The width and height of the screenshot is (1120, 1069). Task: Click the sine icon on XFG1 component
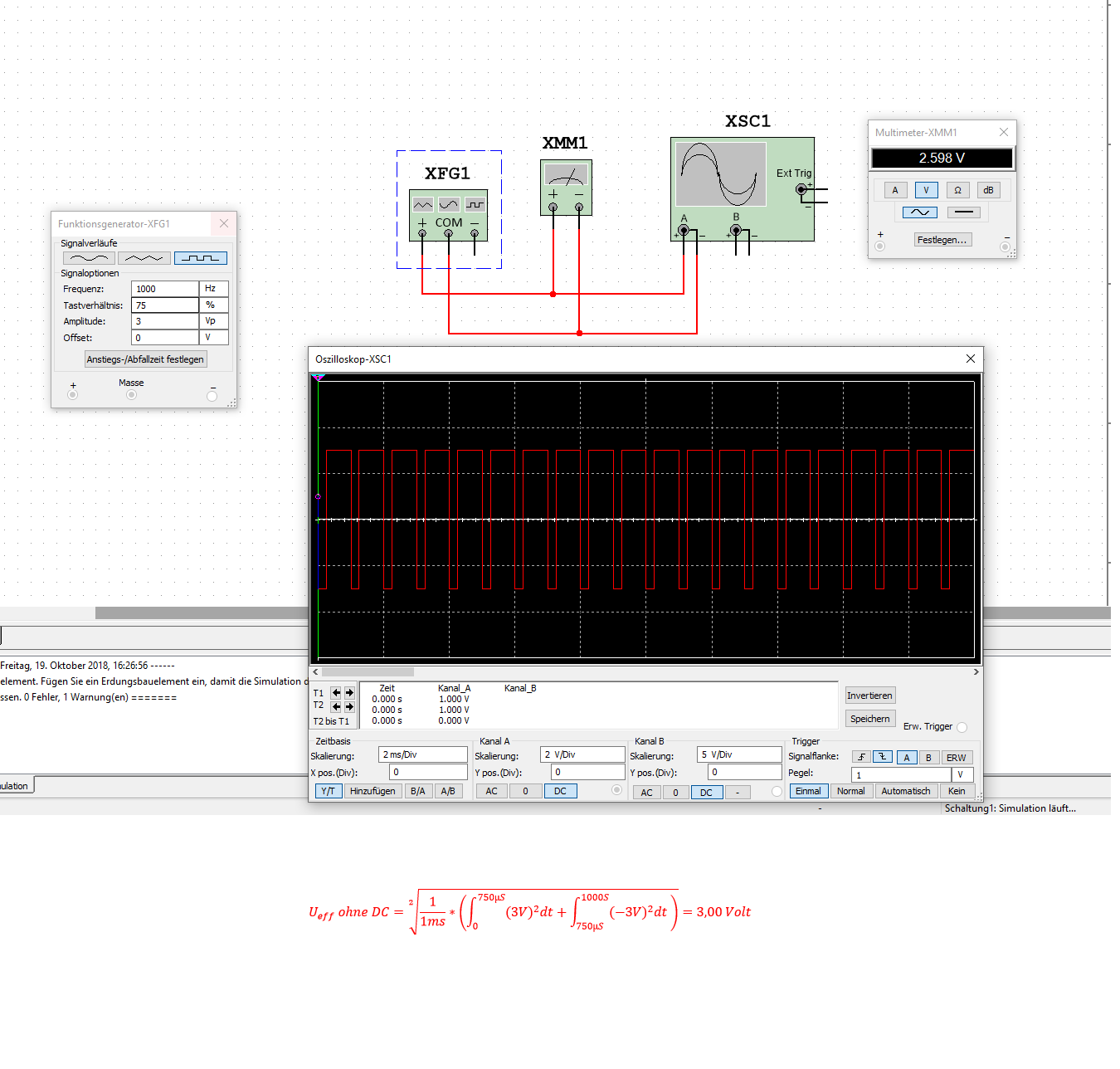click(449, 204)
